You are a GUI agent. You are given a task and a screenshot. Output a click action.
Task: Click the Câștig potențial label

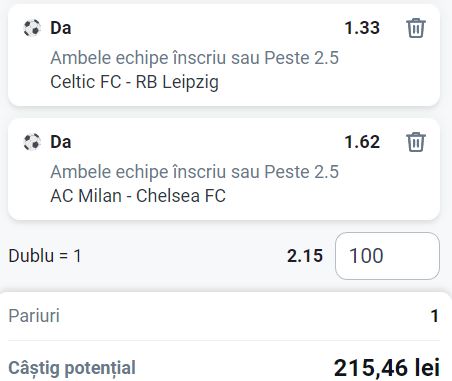coord(72,368)
